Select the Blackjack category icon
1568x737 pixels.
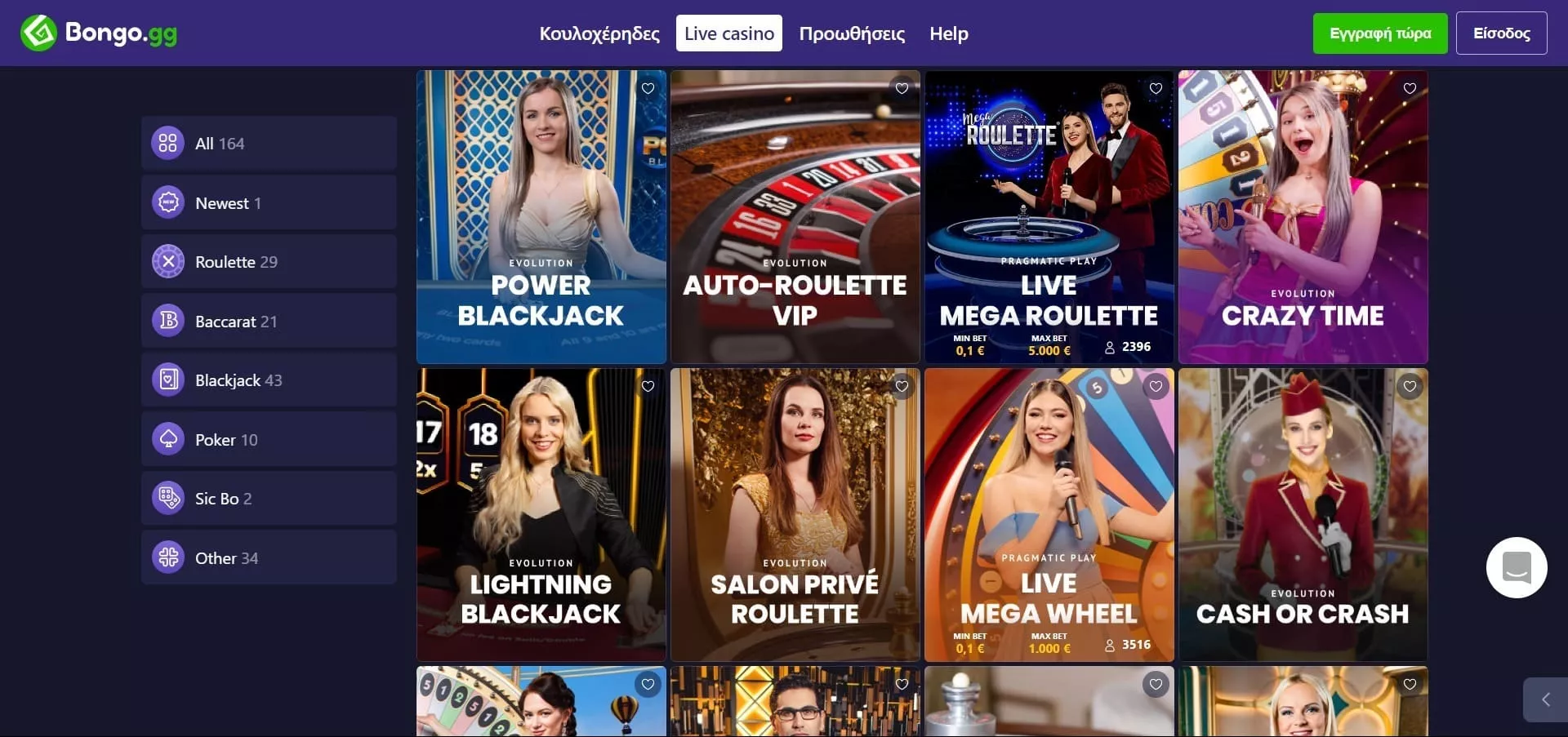point(168,380)
